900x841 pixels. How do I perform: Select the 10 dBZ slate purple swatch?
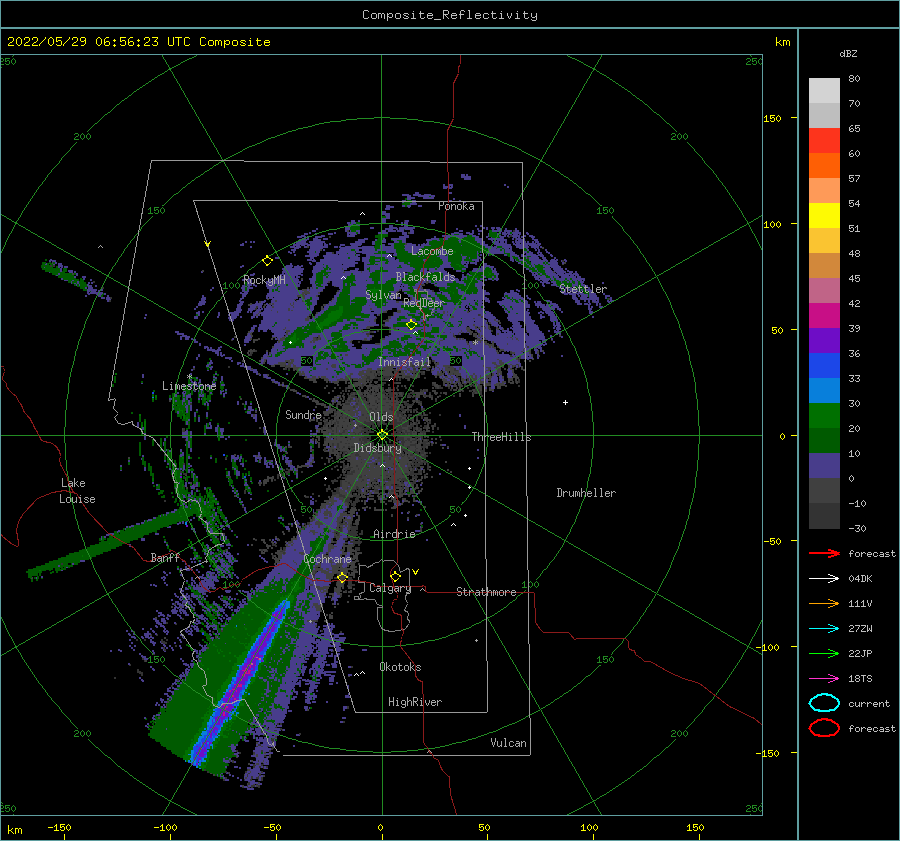(824, 465)
